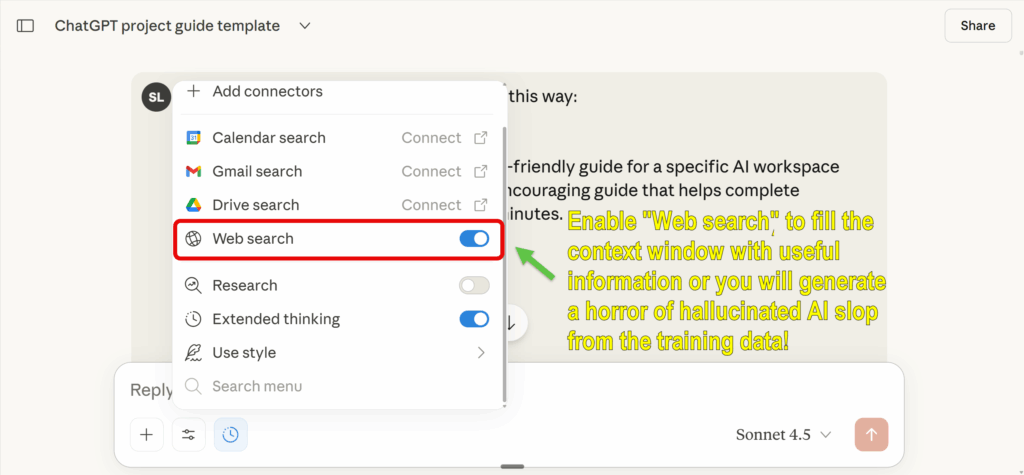Open the Sonnet 4.5 model selector
This screenshot has width=1024, height=475.
[783, 434]
